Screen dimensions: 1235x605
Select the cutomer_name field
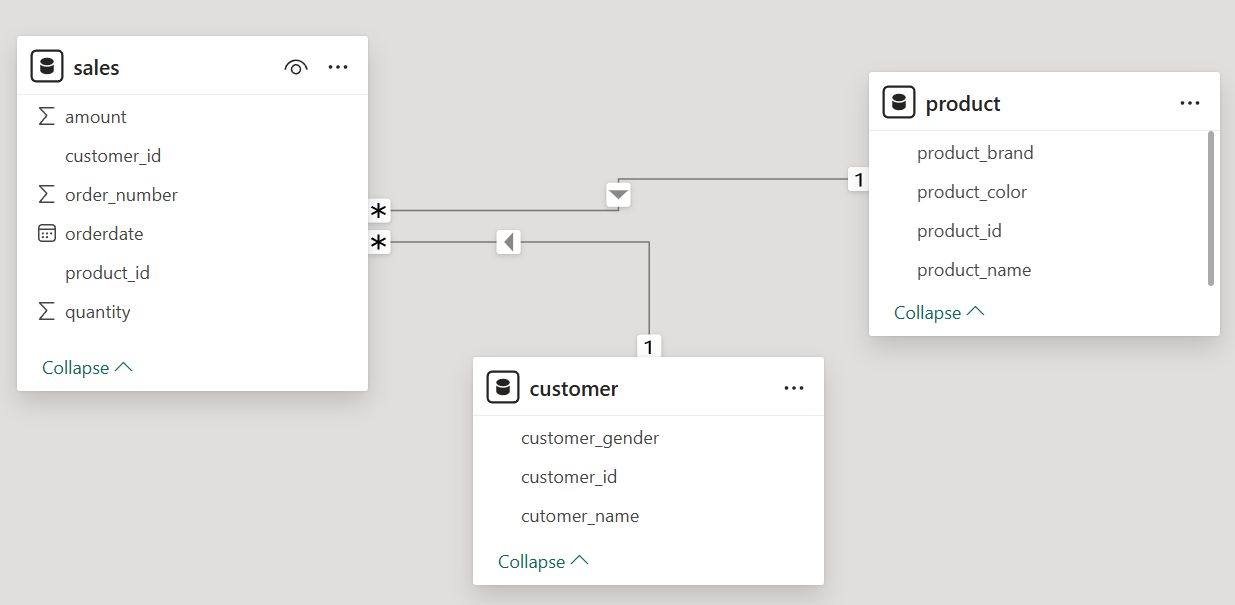point(580,516)
